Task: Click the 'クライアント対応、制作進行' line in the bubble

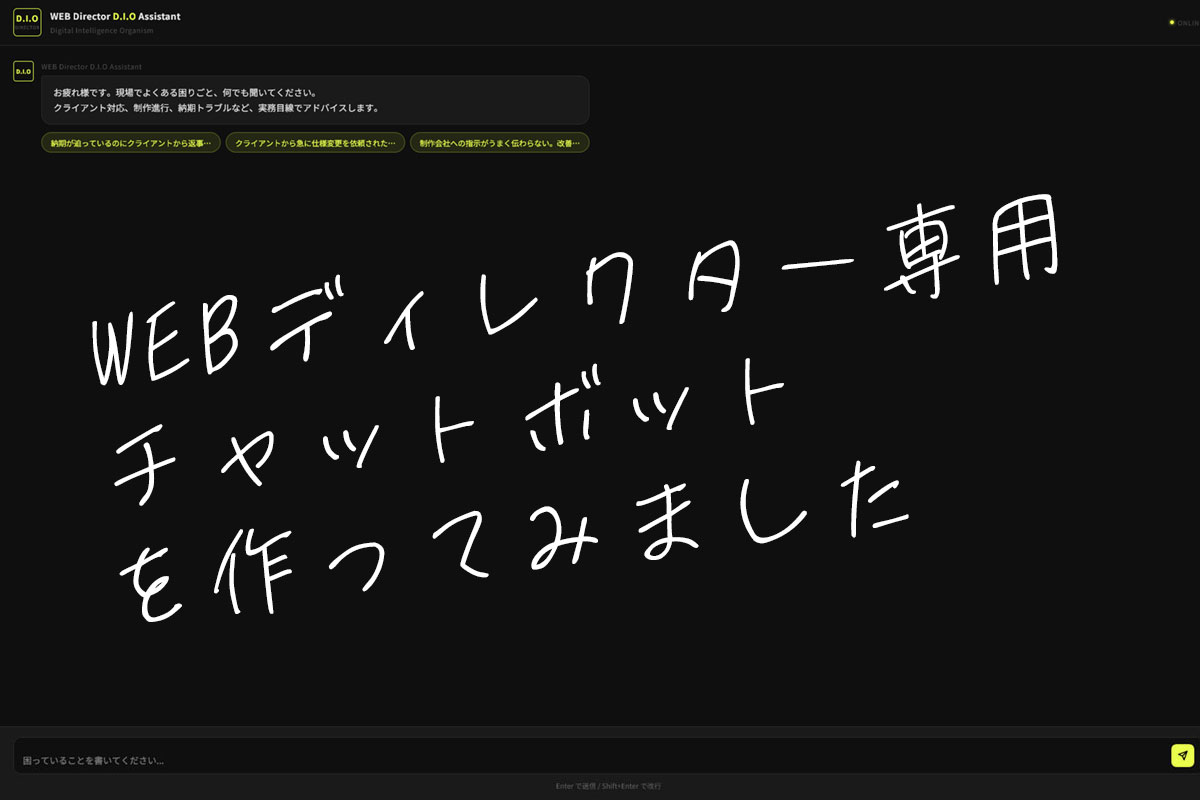Action: 216,108
